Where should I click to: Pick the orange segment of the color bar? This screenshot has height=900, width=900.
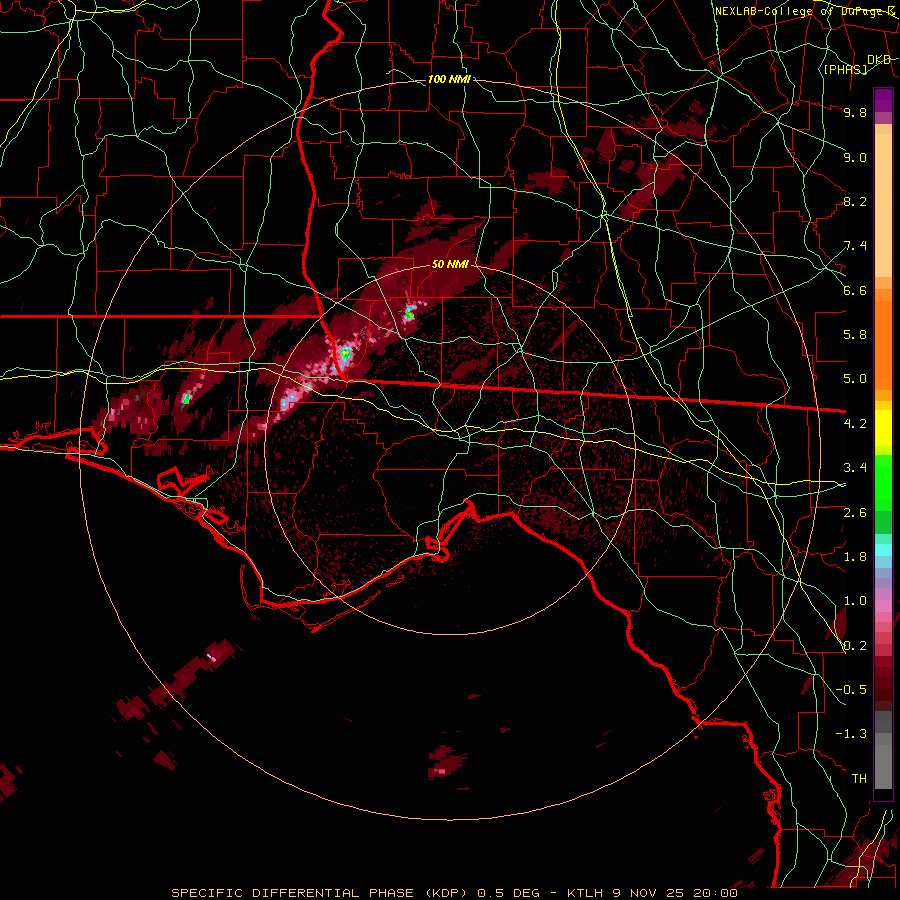[883, 344]
